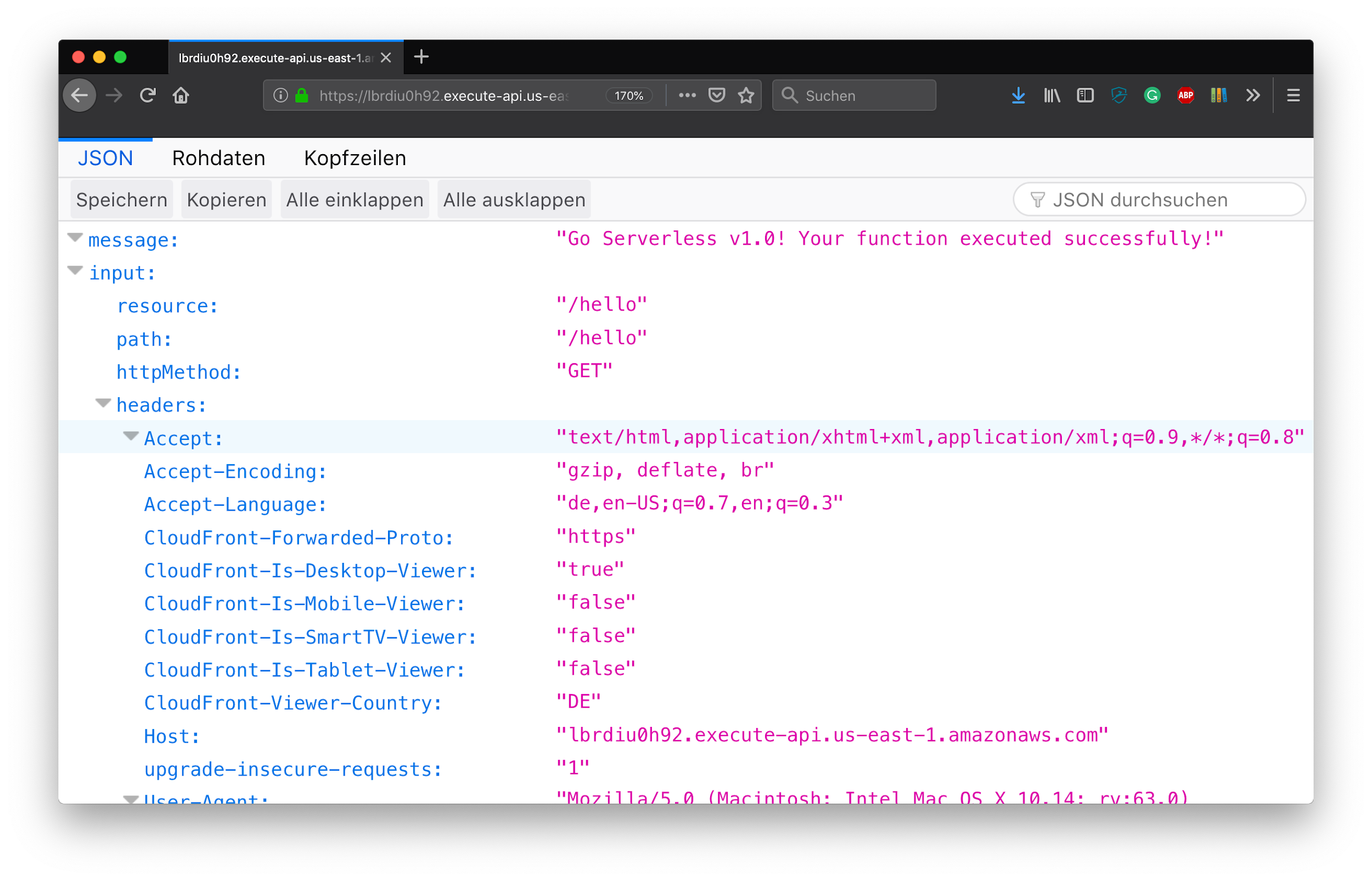Viewport: 1372px width, 881px height.
Task: Collapse the Accept entry triangle
Action: coord(131,437)
